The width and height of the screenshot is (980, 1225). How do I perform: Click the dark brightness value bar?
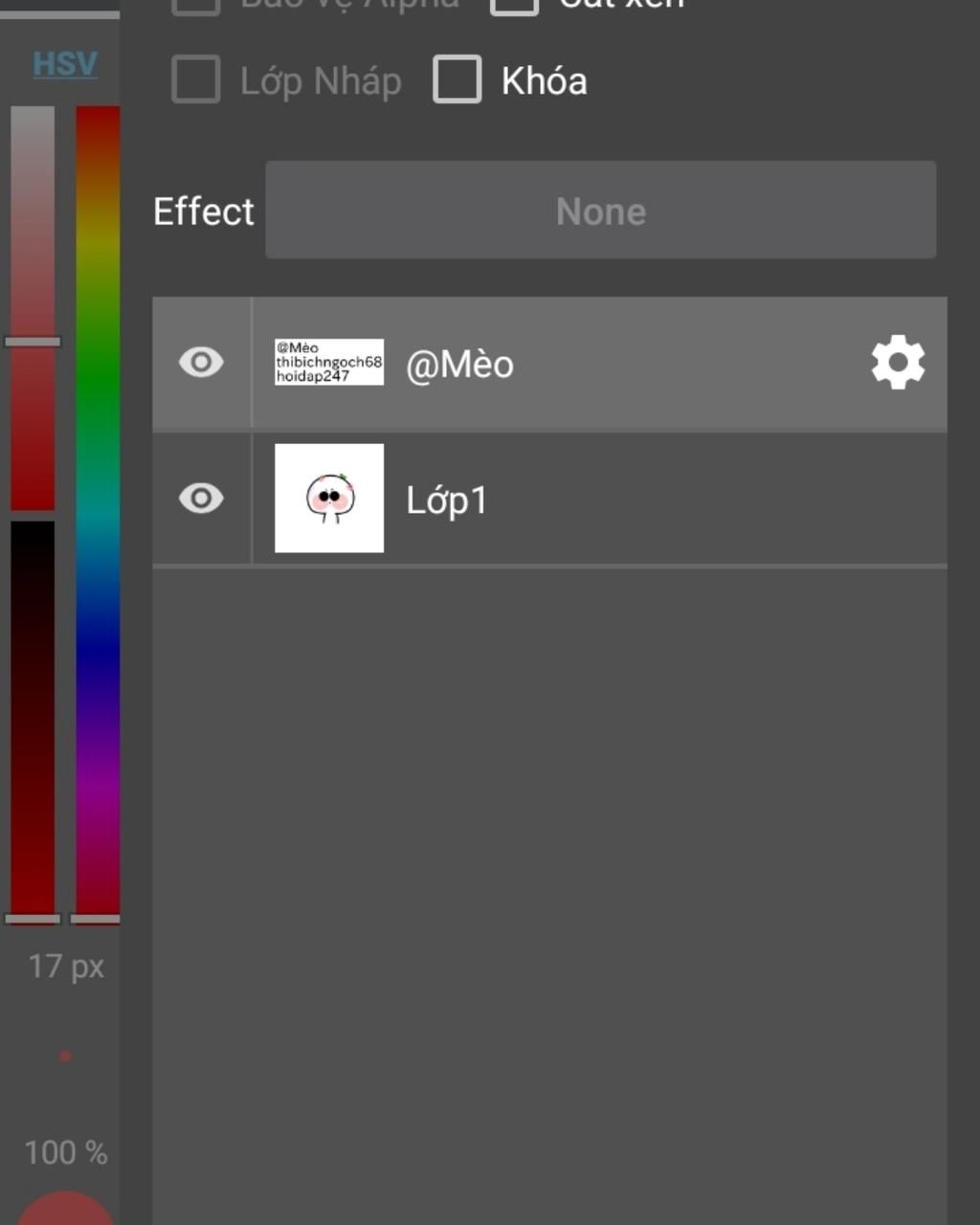point(33,718)
